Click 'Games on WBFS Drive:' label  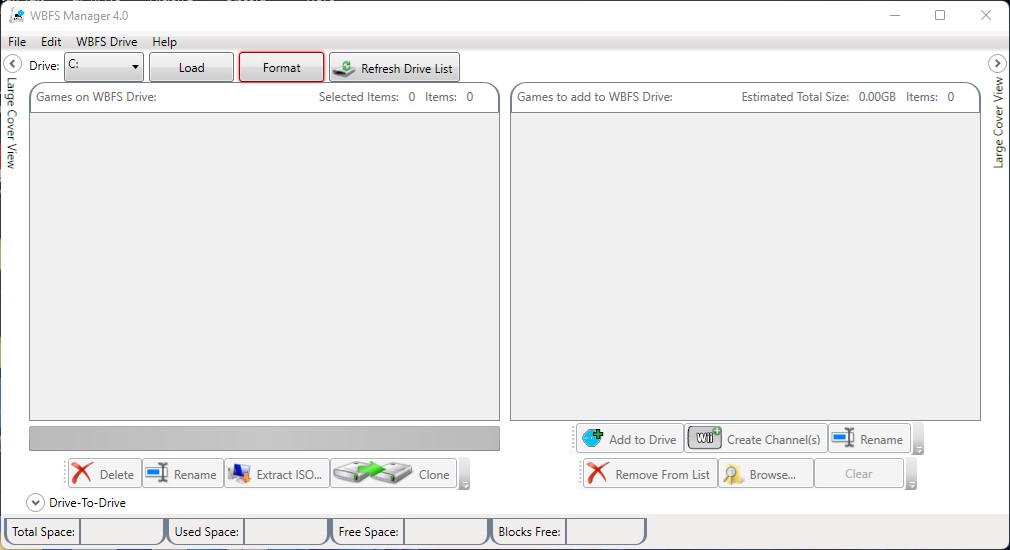(x=96, y=97)
